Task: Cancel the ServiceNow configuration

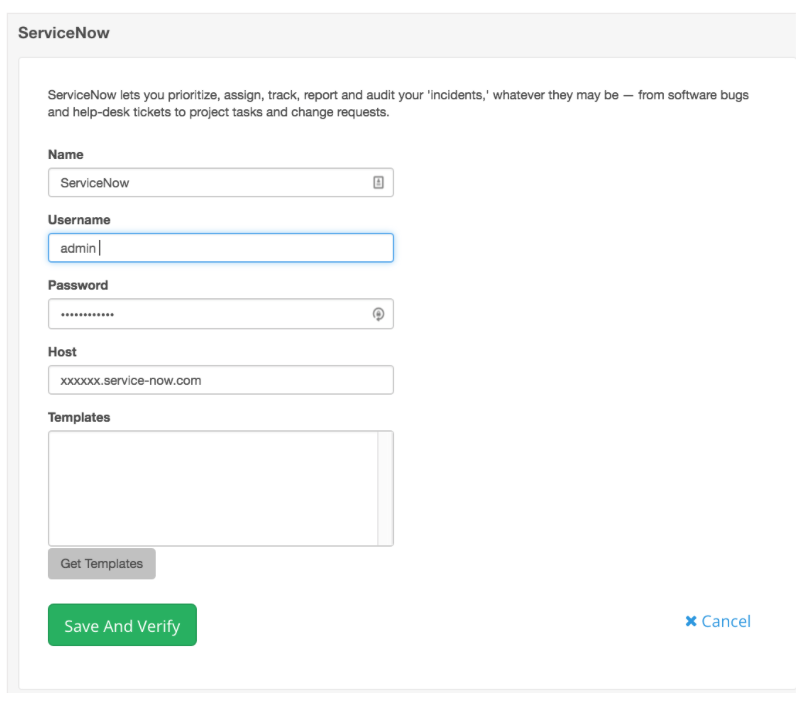Action: pos(718,621)
